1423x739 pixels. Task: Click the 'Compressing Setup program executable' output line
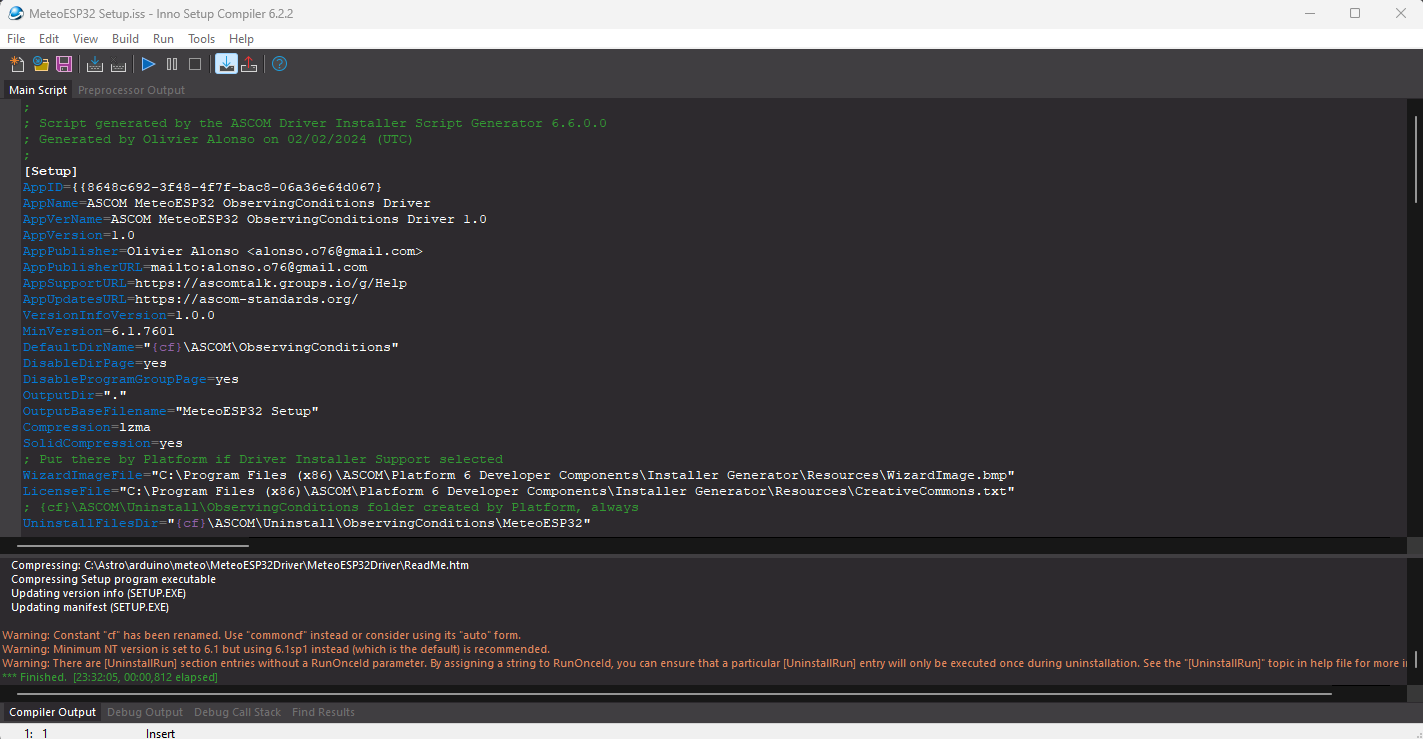113,579
